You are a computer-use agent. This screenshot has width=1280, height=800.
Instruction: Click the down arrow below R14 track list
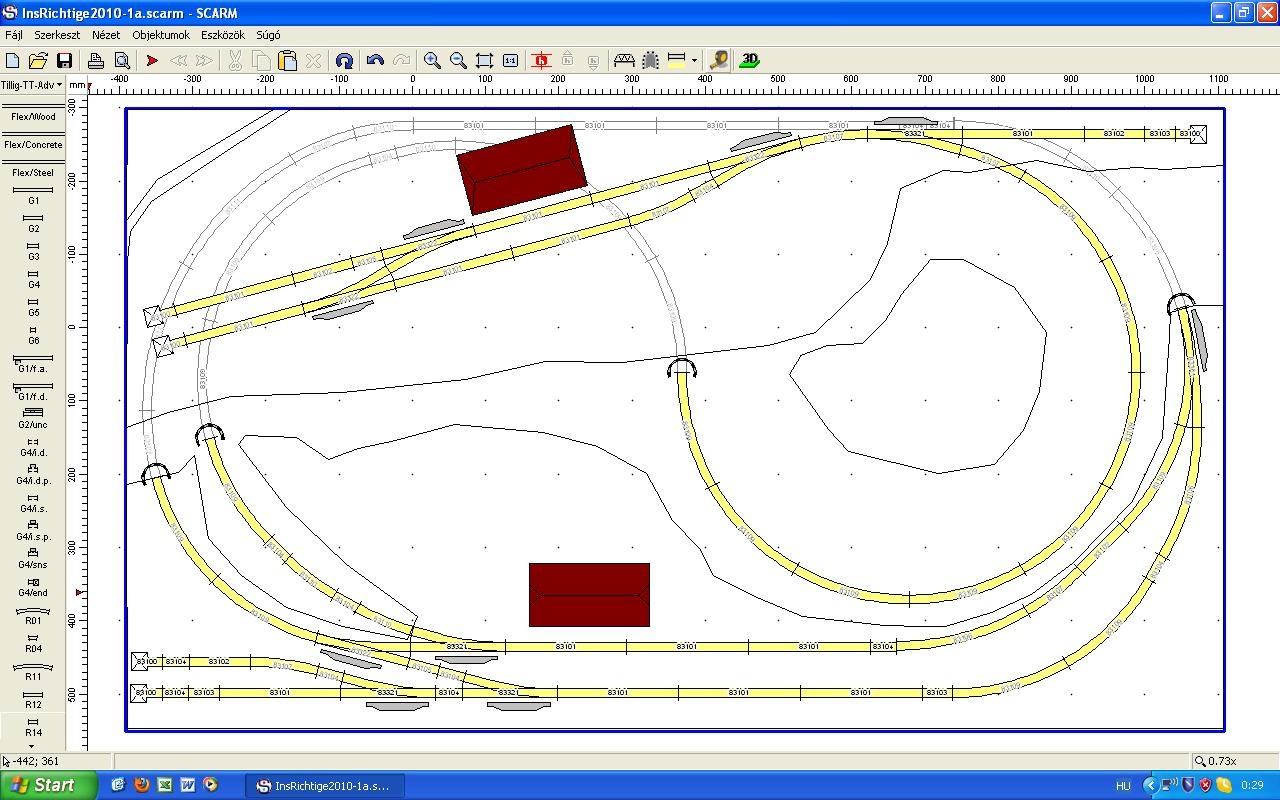pos(32,746)
